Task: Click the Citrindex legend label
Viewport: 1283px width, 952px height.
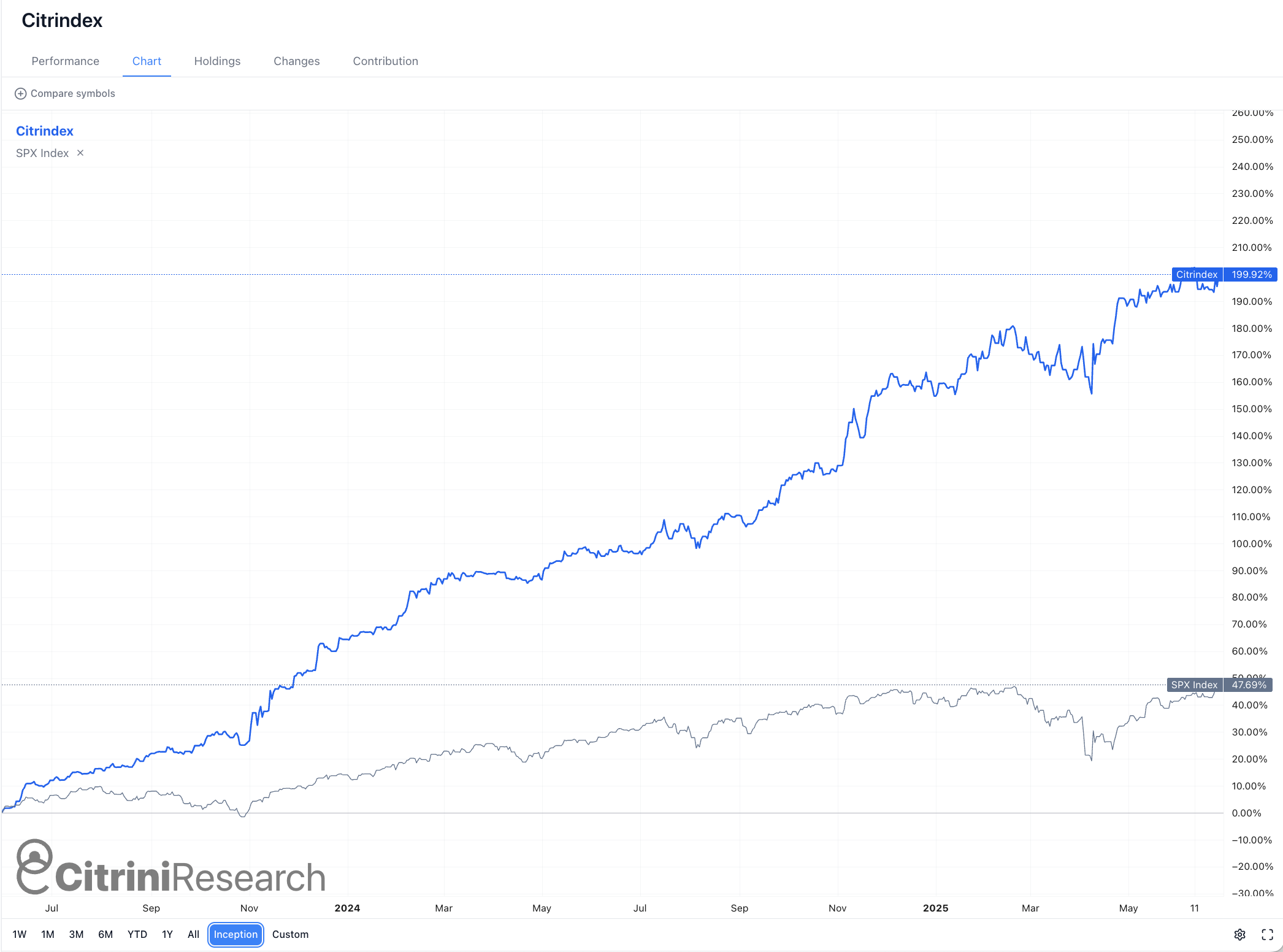Action: coord(45,131)
